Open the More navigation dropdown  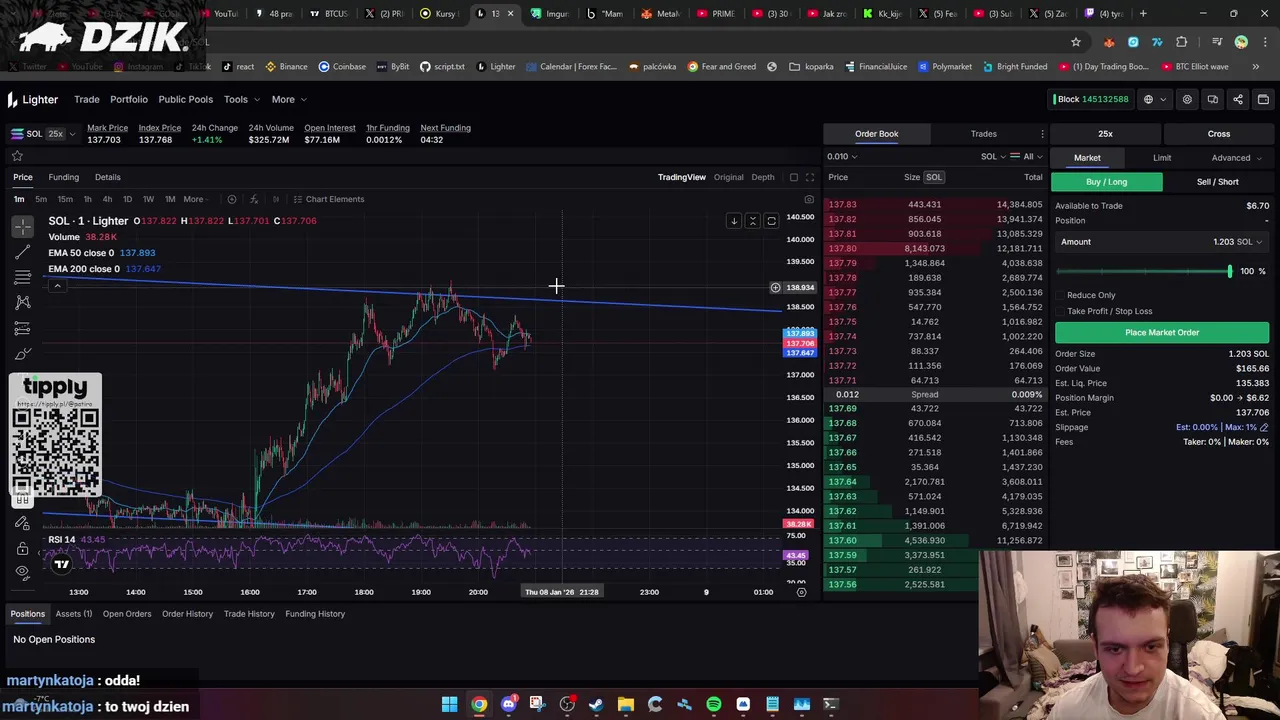(x=288, y=99)
